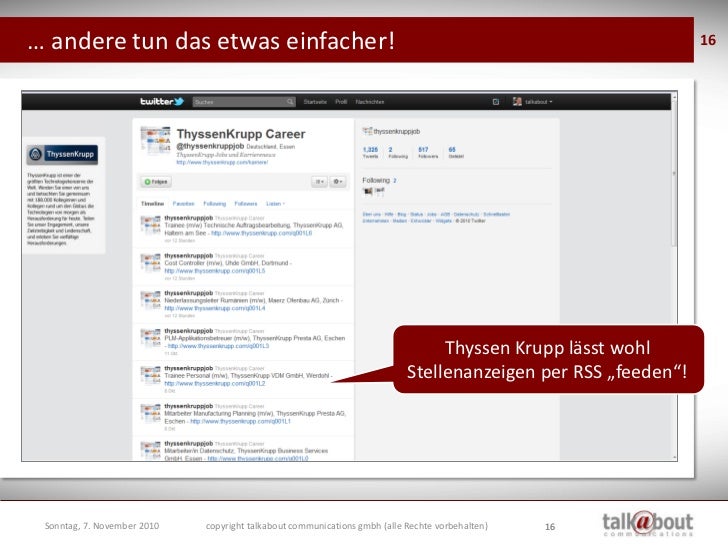Image resolution: width=728 pixels, height=546 pixels.
Task: Click the ThyssenKrupp Career profile picture
Action: [156, 140]
